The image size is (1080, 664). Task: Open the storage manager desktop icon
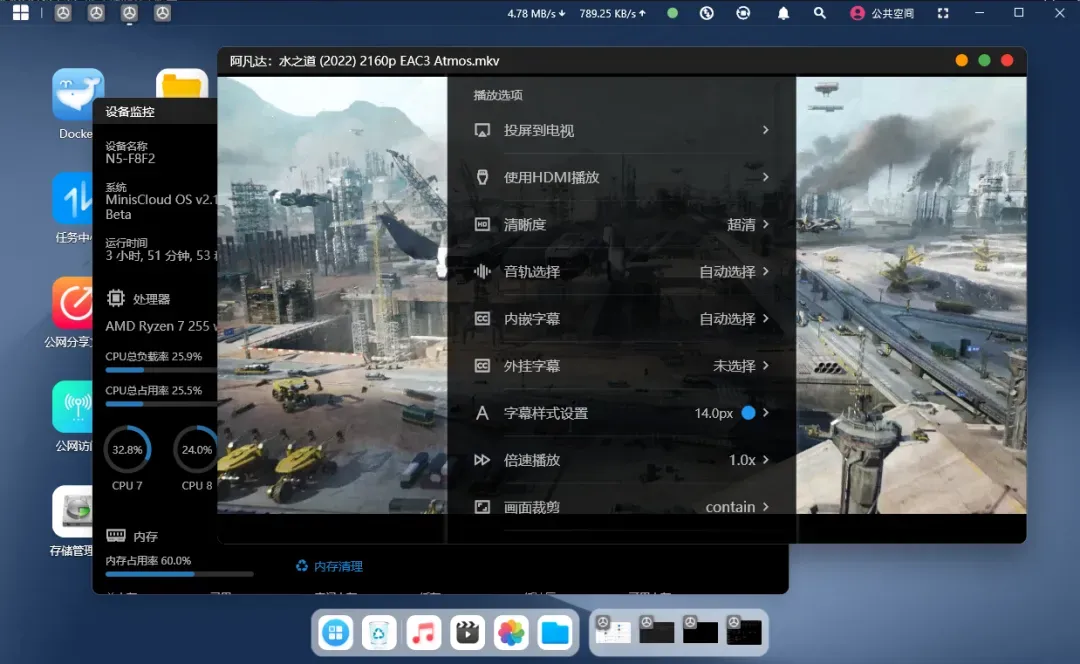(x=74, y=511)
